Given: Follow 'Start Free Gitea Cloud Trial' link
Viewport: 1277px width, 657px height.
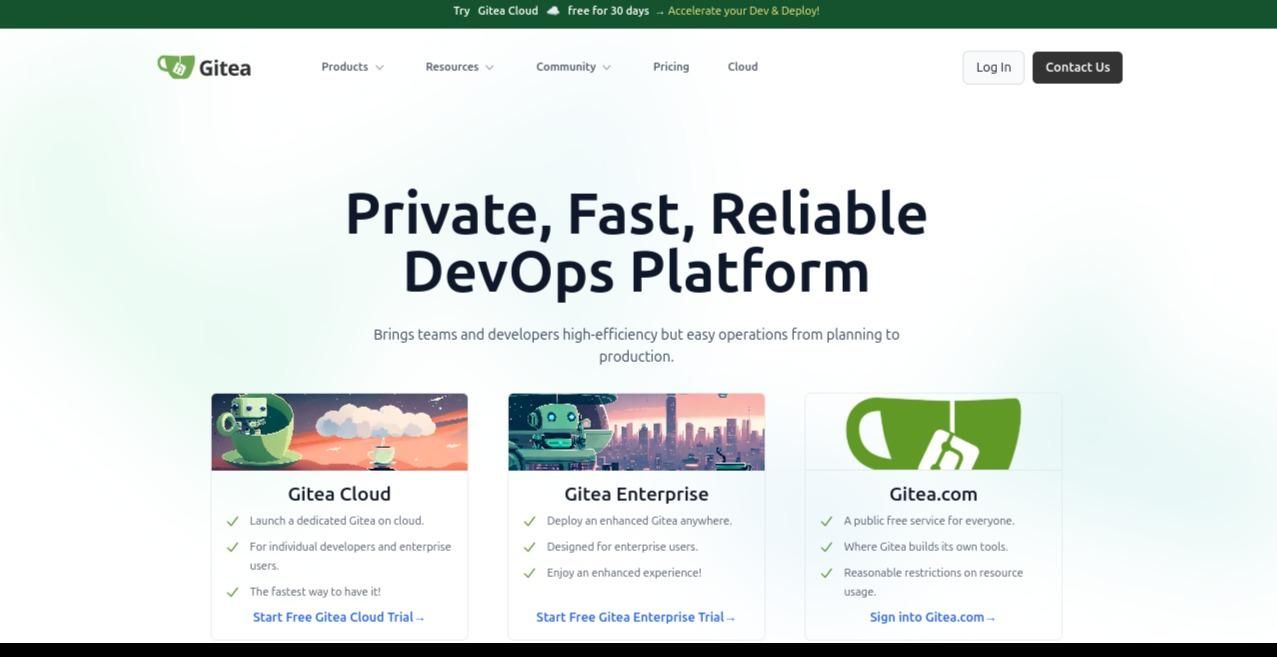Looking at the screenshot, I should tap(339, 617).
